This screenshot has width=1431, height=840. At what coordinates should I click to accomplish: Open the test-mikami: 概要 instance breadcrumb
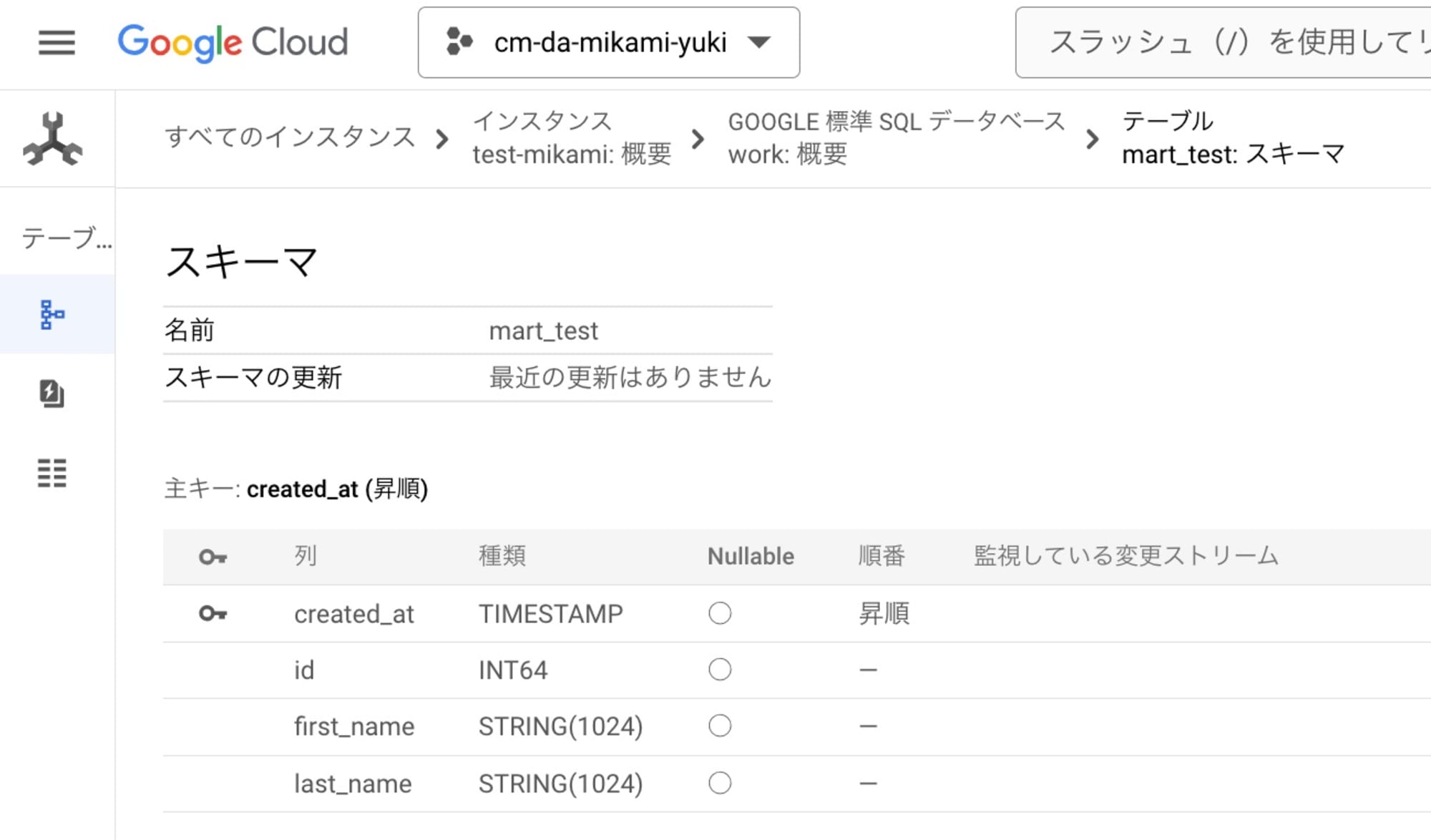pyautogui.click(x=572, y=137)
